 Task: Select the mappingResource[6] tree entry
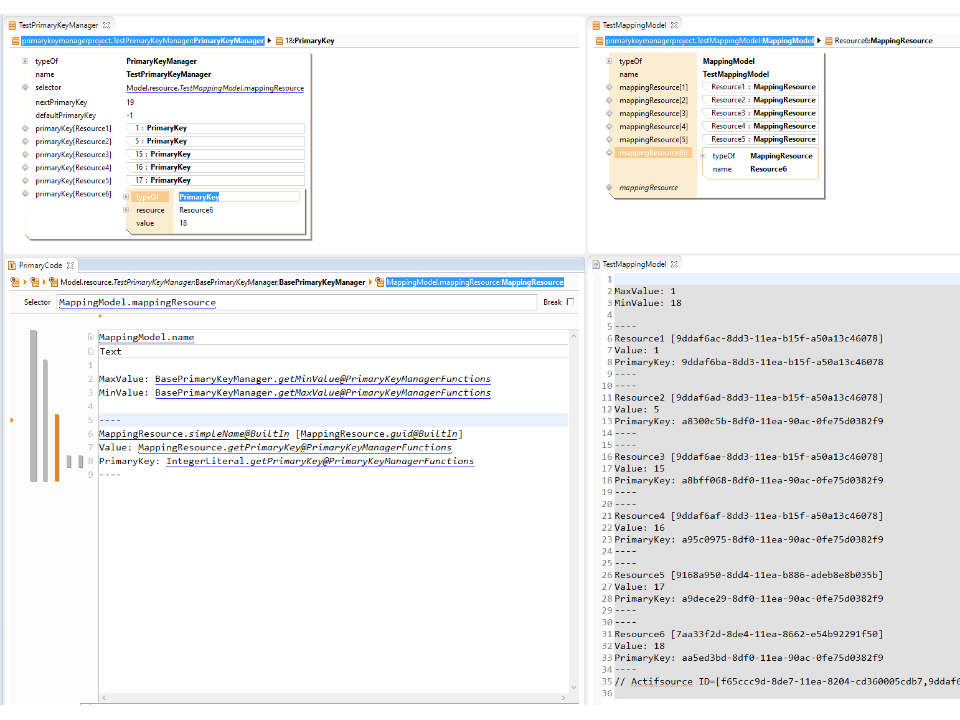653,153
